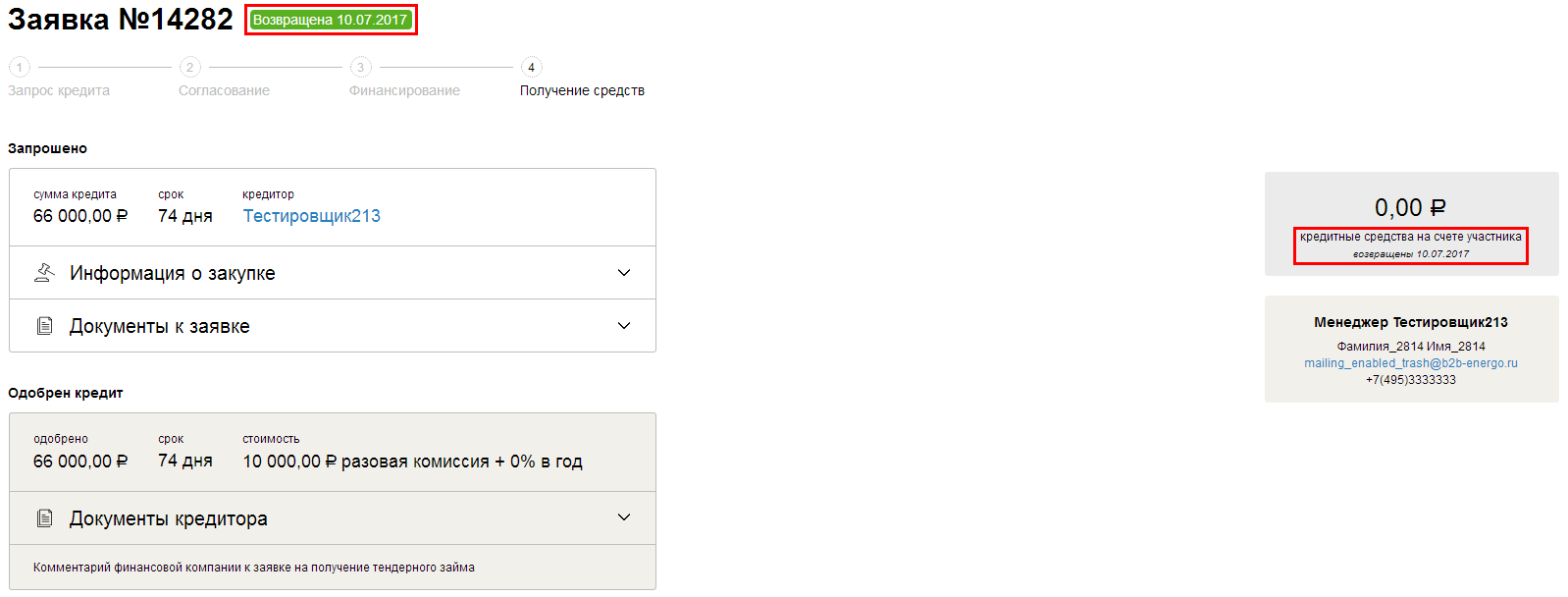Switch to Финансирование step
1568x597 pixels.
tap(404, 90)
